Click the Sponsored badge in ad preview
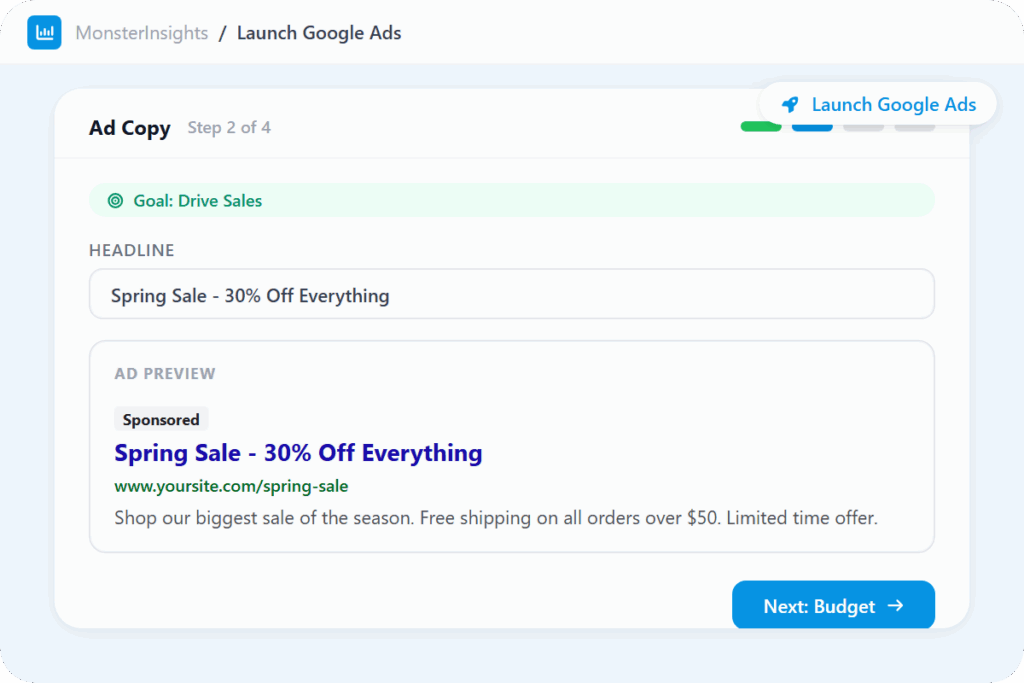1024x683 pixels. pyautogui.click(x=161, y=420)
